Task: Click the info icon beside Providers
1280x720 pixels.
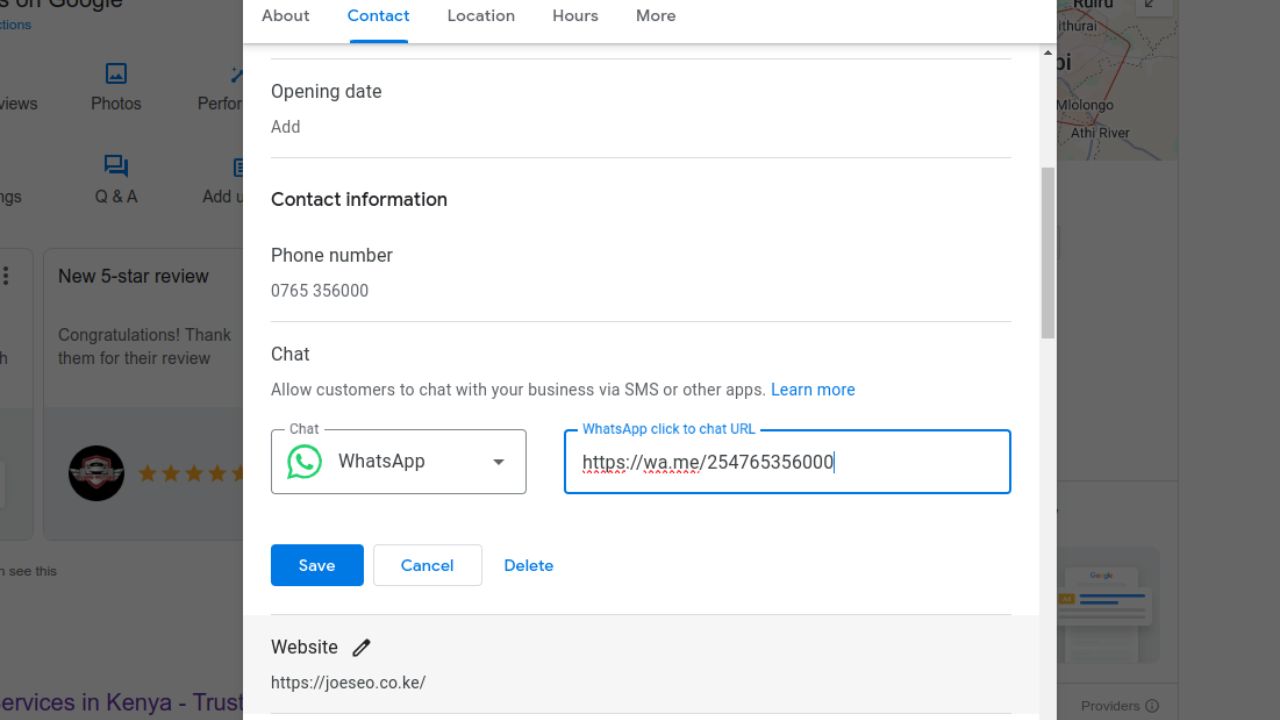Action: point(1152,706)
